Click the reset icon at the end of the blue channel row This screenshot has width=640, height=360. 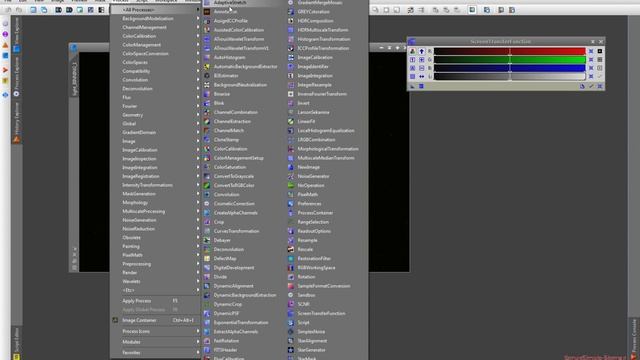coord(591,68)
